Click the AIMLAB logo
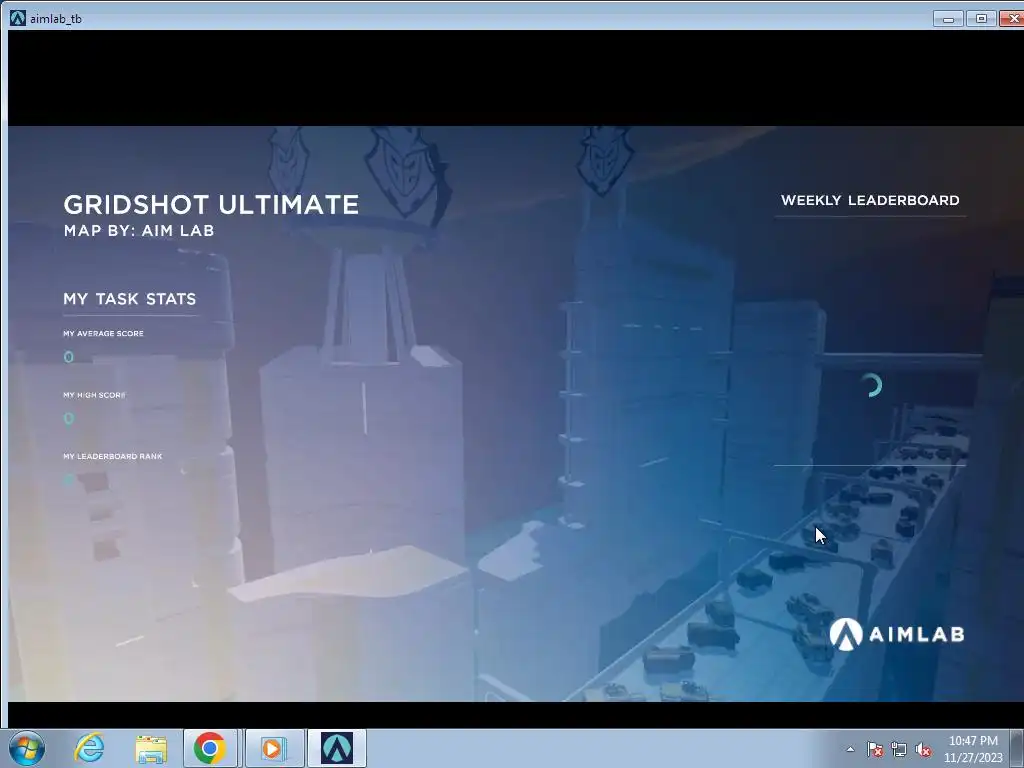 point(897,634)
